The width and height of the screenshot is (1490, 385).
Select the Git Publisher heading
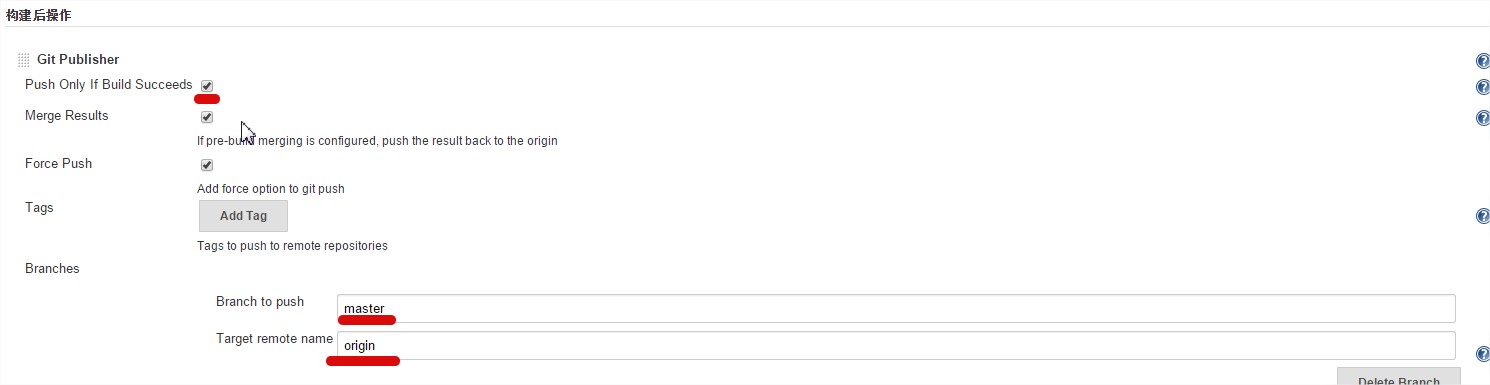78,60
